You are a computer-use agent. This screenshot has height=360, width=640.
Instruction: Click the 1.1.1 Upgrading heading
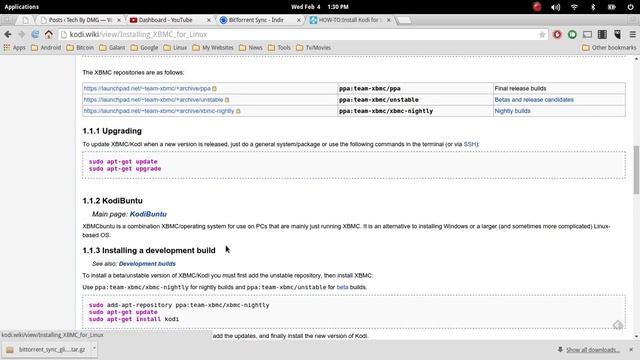tap(112, 131)
